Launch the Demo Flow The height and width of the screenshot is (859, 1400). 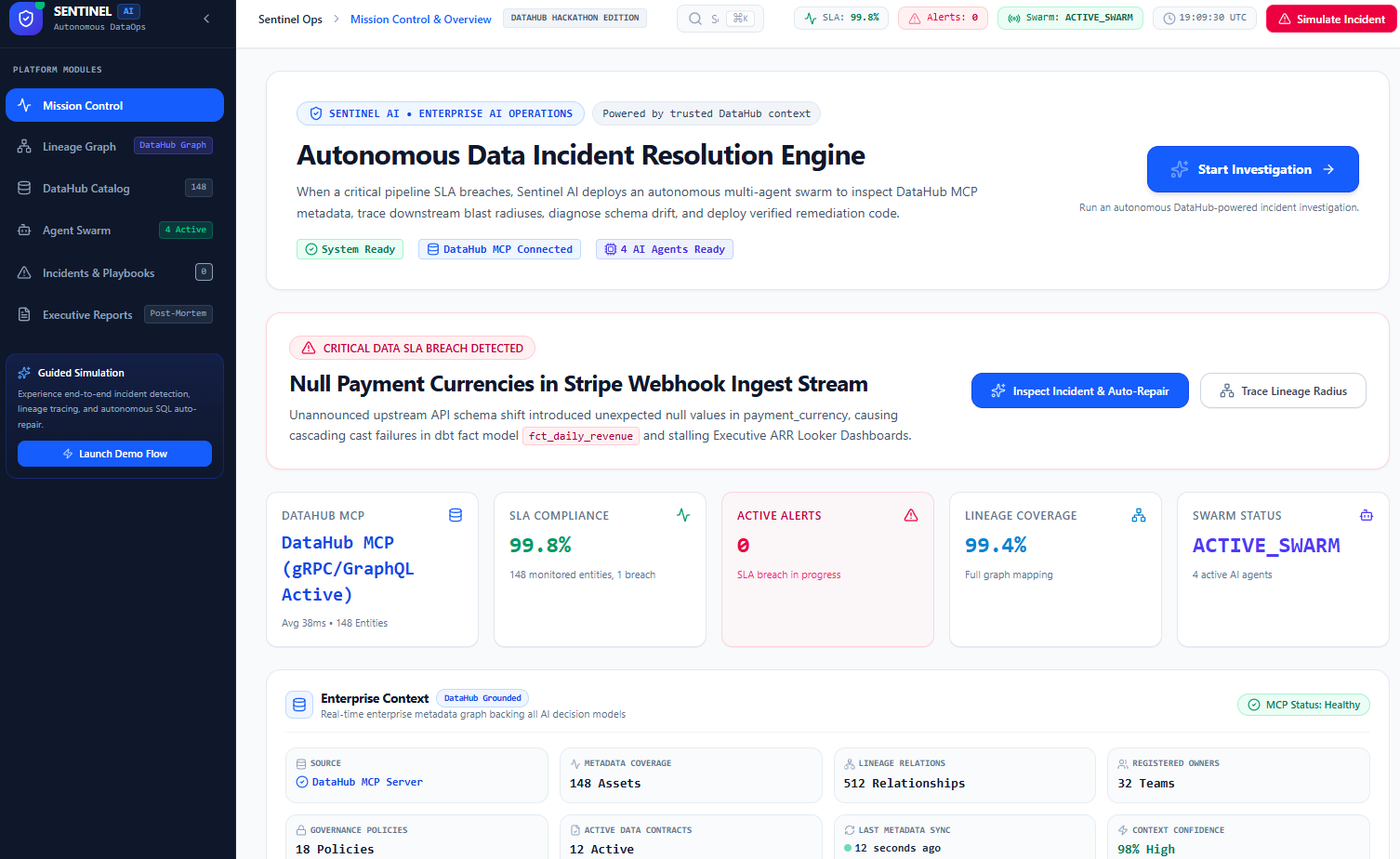click(x=114, y=454)
